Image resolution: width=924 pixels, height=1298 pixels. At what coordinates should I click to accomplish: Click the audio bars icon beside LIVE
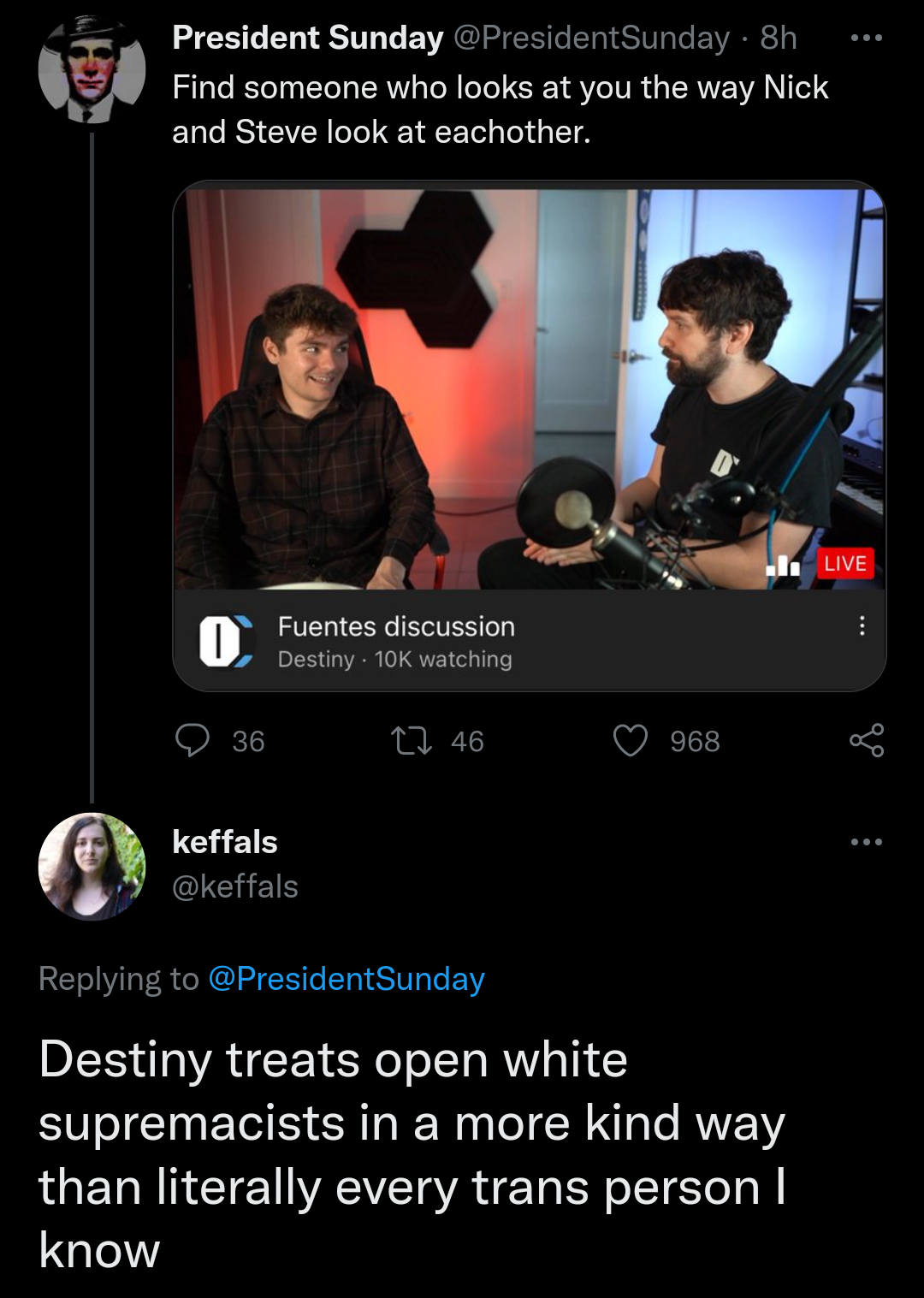783,565
